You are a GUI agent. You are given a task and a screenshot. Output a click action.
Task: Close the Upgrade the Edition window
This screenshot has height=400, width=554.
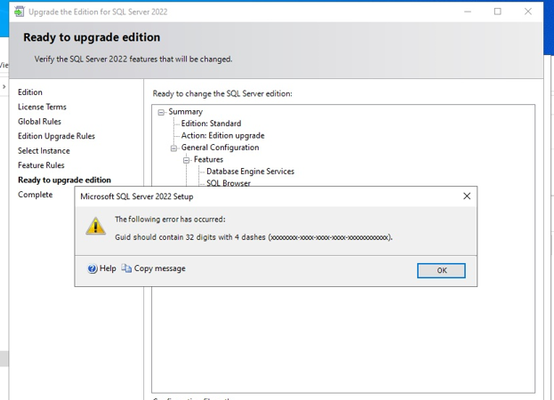pos(528,12)
